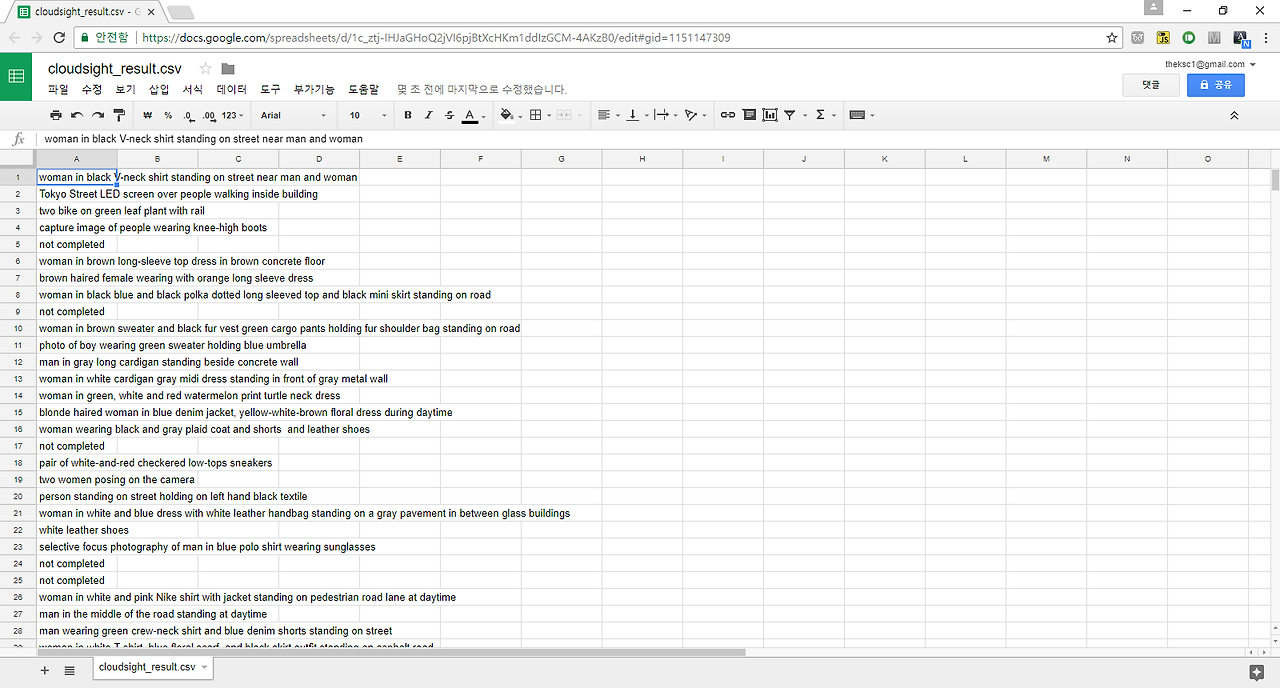Viewport: 1280px width, 688px height.
Task: Reload the page in the browser
Action: pyautogui.click(x=59, y=38)
